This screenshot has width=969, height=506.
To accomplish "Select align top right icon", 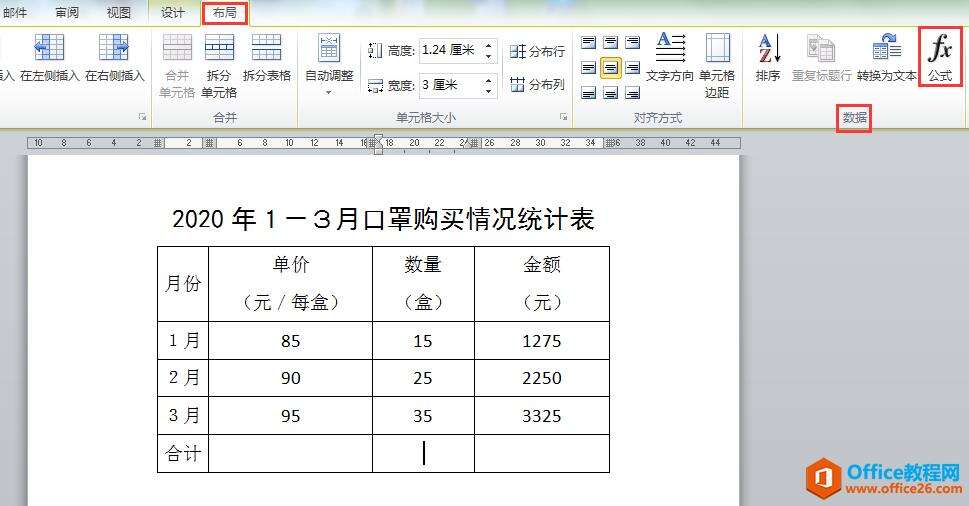I will coord(632,42).
